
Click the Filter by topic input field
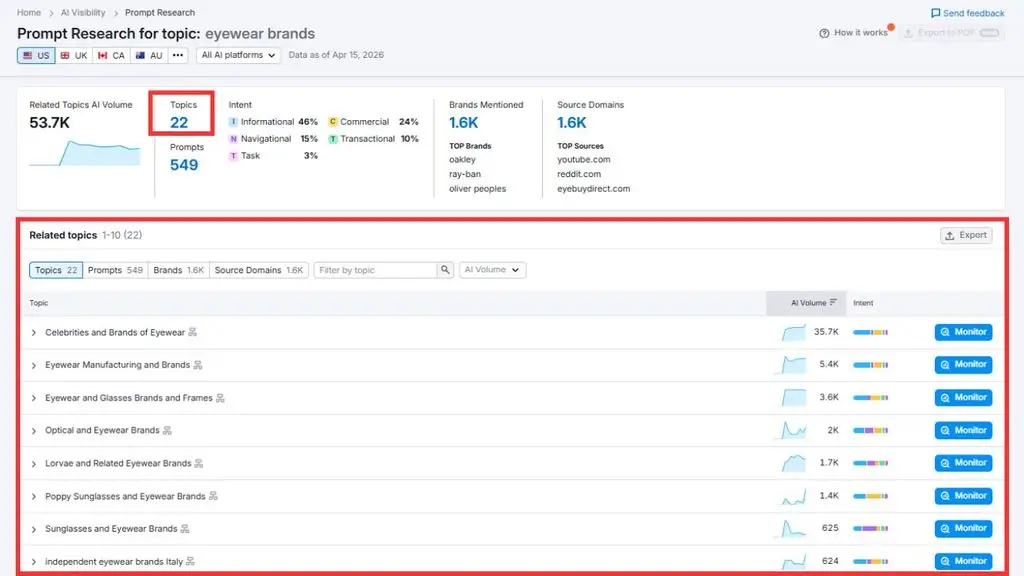(x=376, y=270)
